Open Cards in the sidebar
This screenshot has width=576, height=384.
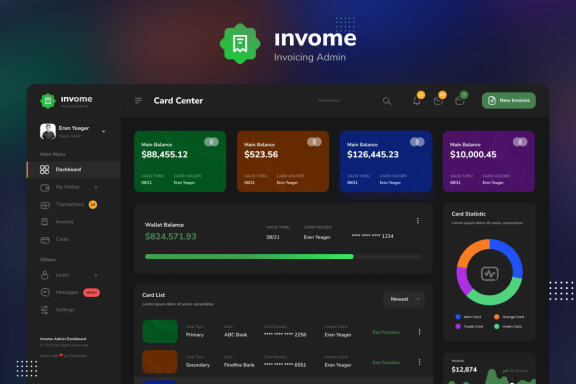62,239
